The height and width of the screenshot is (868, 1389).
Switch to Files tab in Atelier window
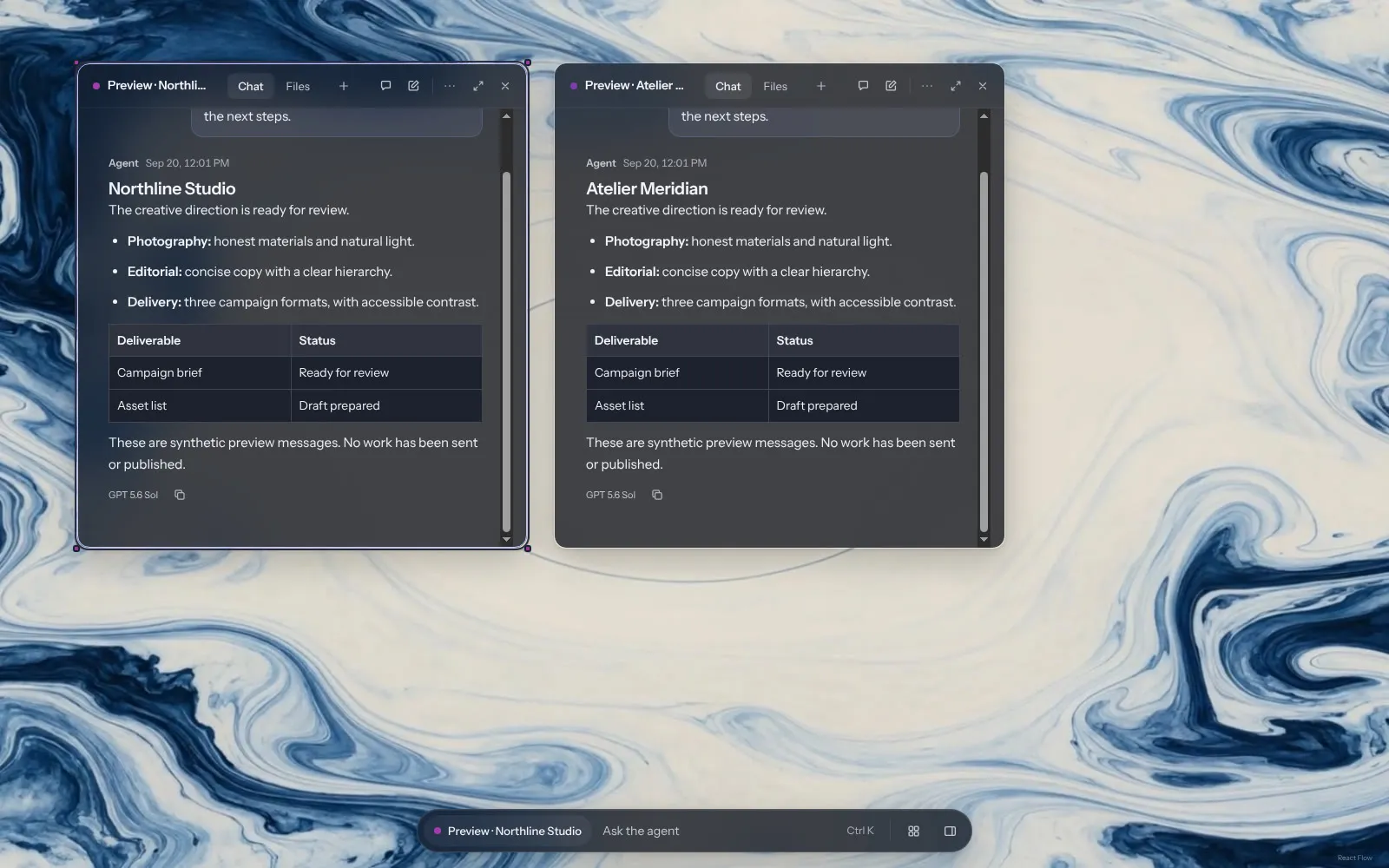click(x=775, y=86)
